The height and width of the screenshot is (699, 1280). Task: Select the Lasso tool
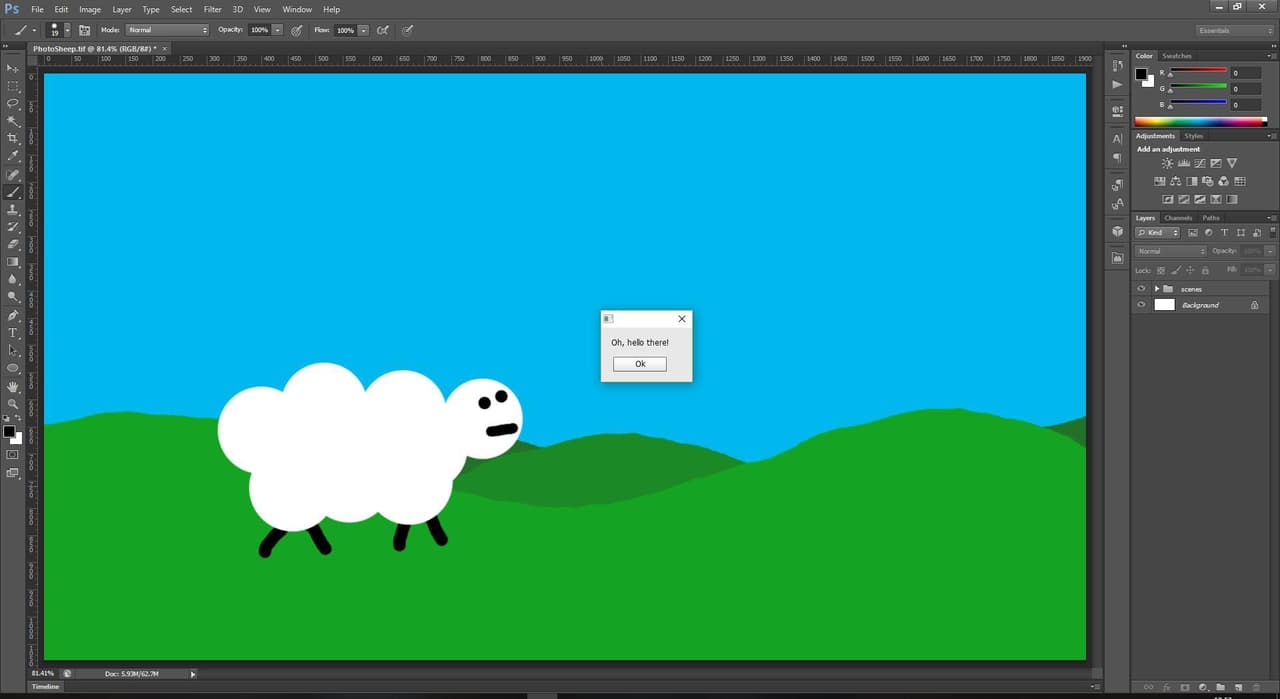[13, 103]
